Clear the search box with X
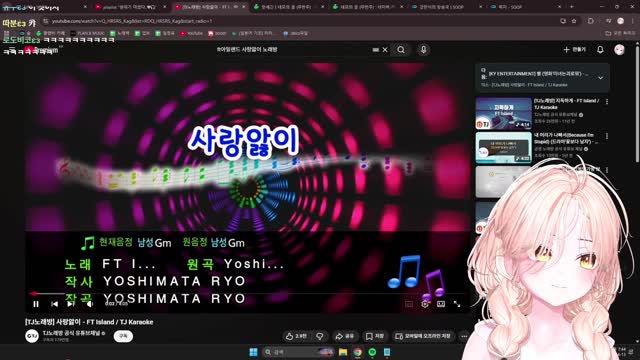This screenshot has height=360, width=640. pyautogui.click(x=385, y=50)
